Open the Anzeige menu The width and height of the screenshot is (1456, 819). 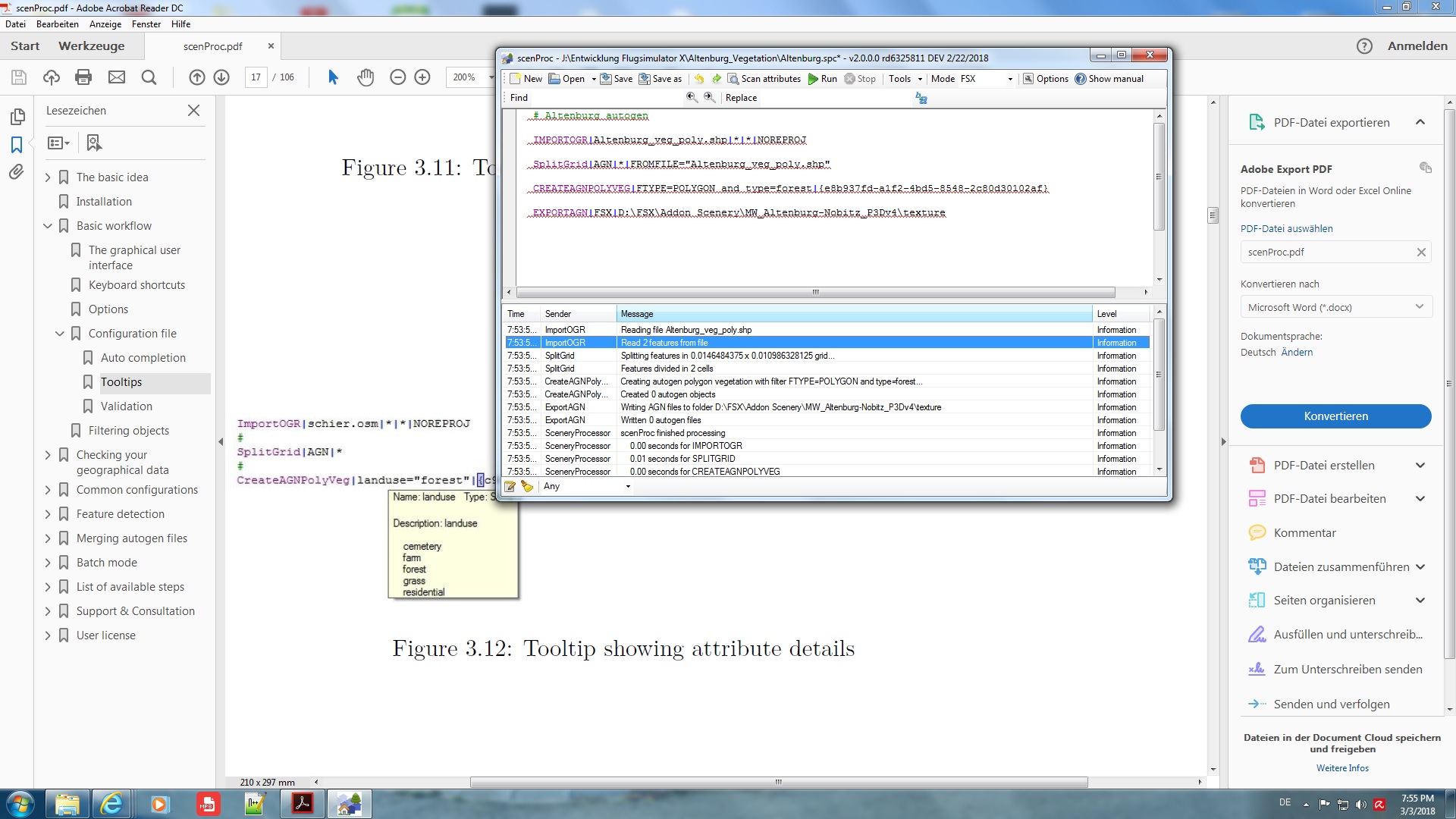click(x=105, y=24)
